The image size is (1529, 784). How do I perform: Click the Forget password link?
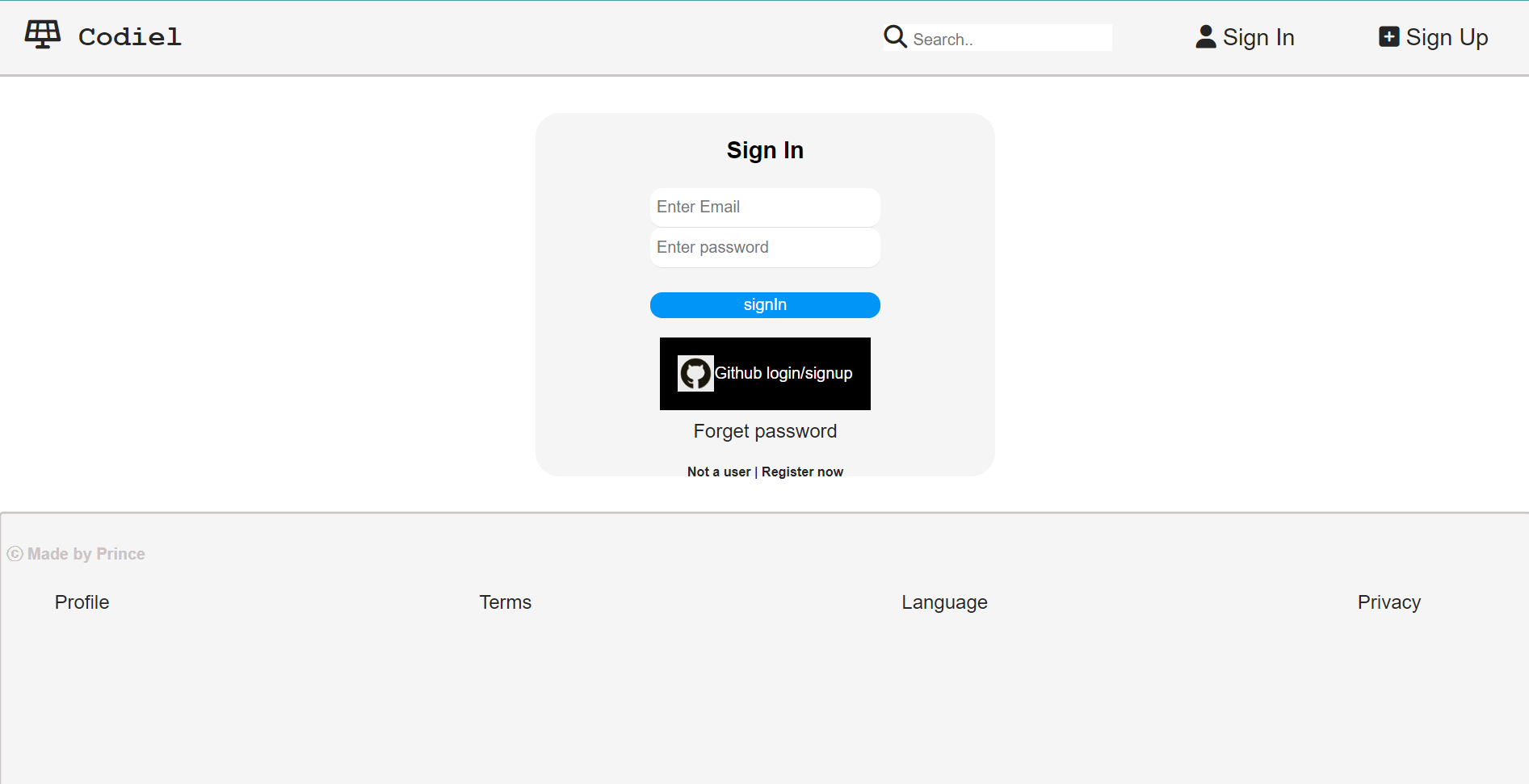tap(765, 431)
